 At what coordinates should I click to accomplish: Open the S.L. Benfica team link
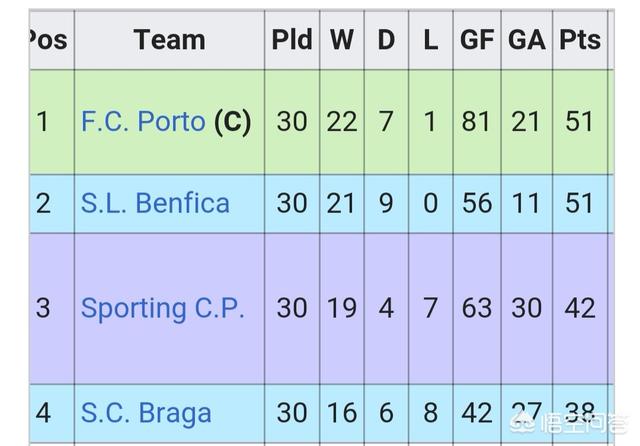tap(155, 203)
